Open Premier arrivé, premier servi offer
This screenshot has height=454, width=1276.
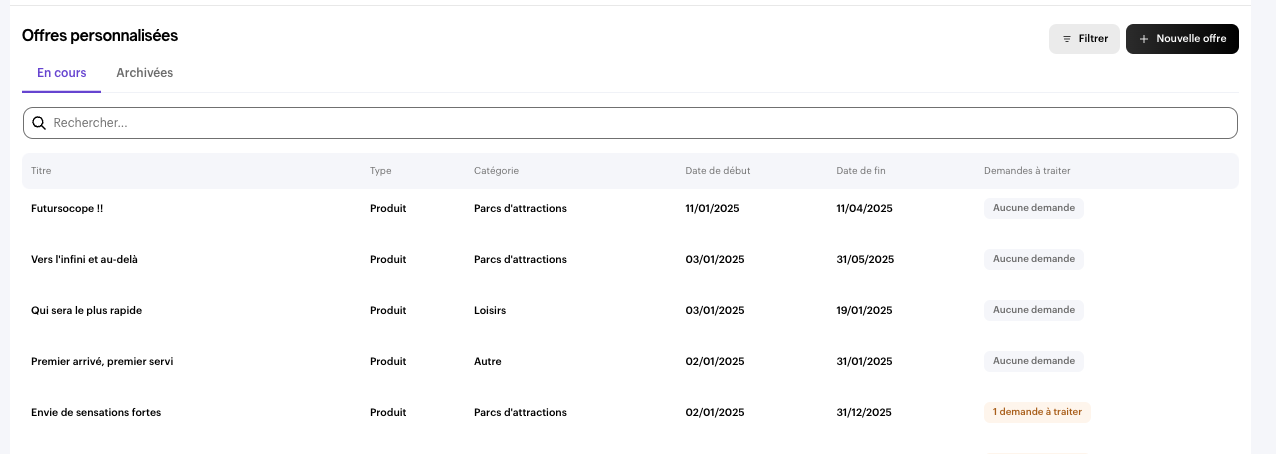(102, 361)
